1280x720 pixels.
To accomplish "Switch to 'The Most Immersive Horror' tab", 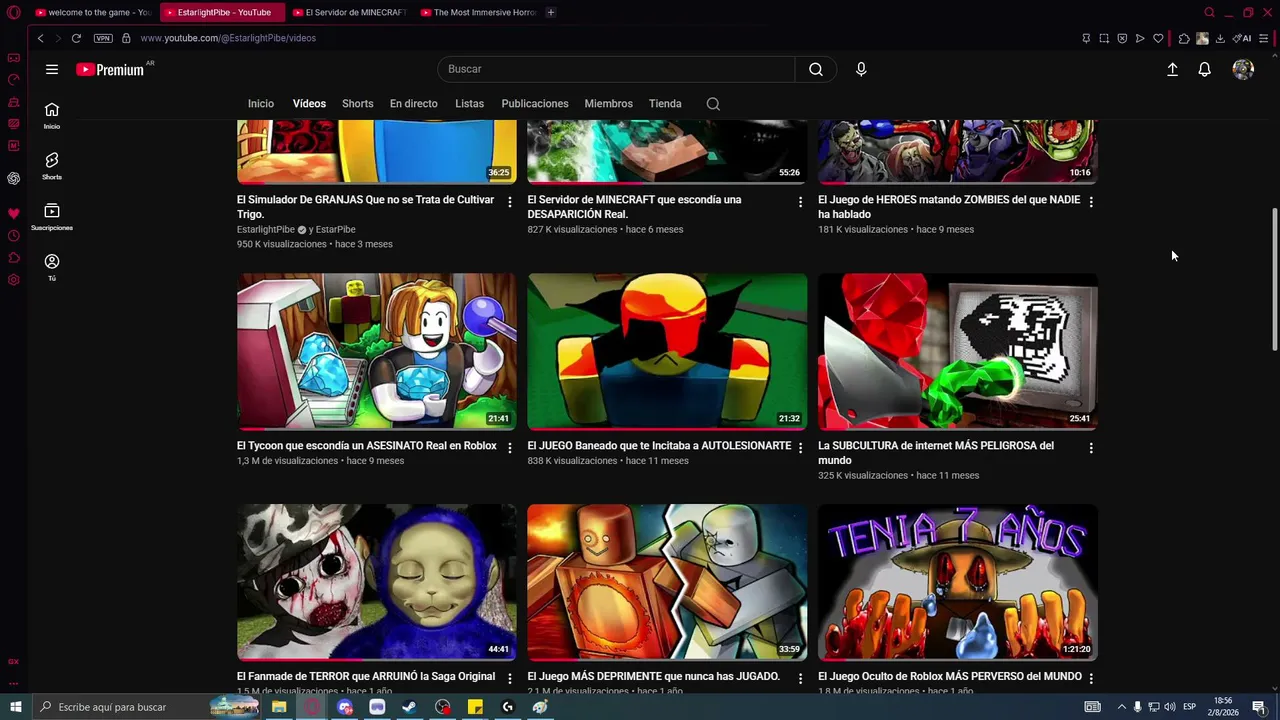I will coord(478,12).
